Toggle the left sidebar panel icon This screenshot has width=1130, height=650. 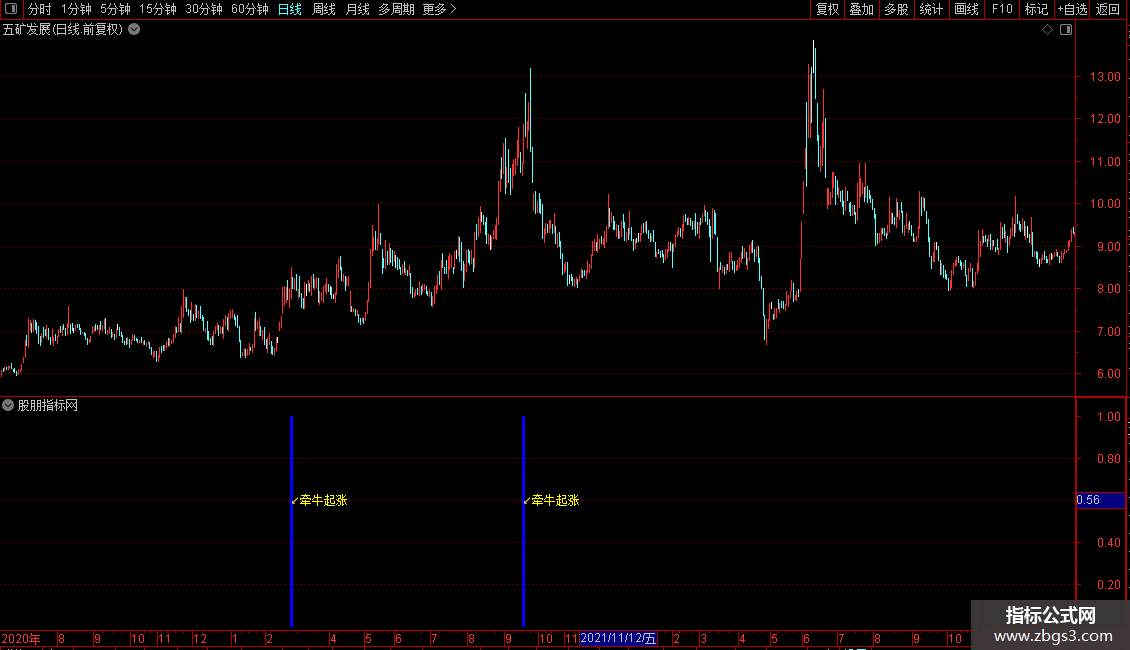(11, 9)
